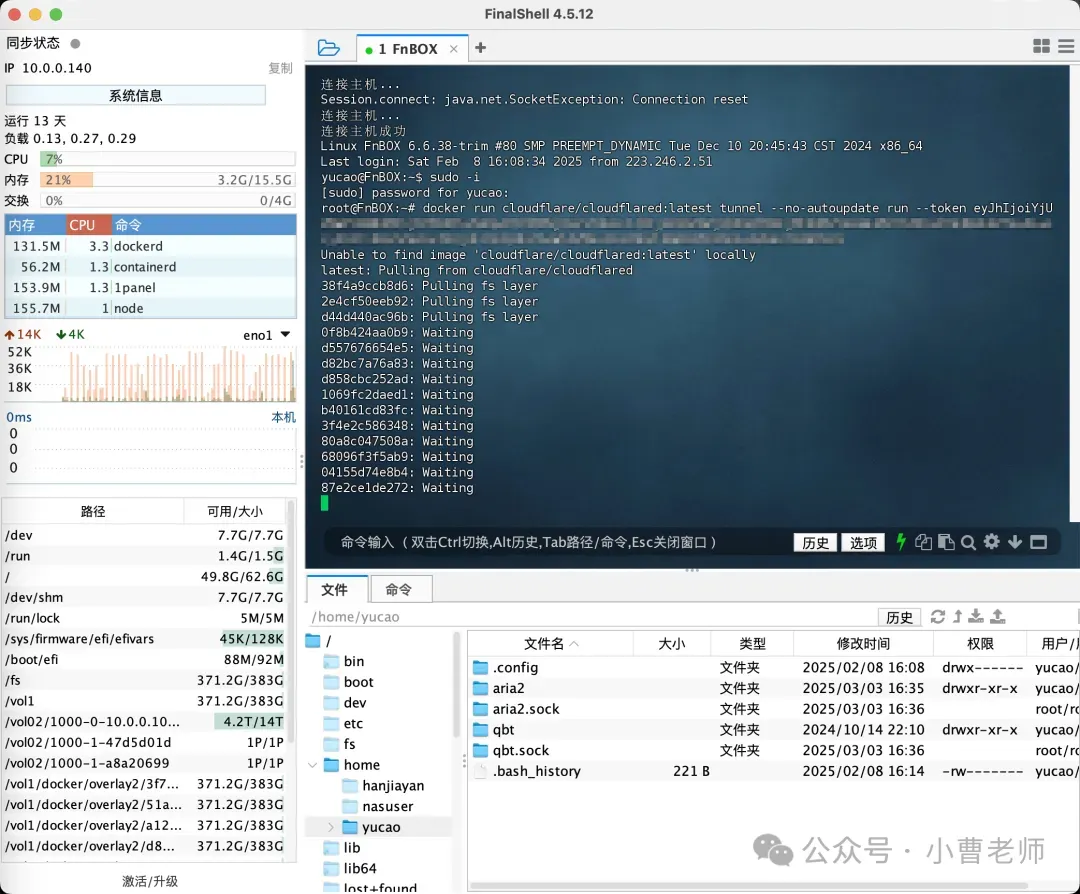Toggle sorting by the CPU column header
The width and height of the screenshot is (1080, 894).
click(x=83, y=225)
